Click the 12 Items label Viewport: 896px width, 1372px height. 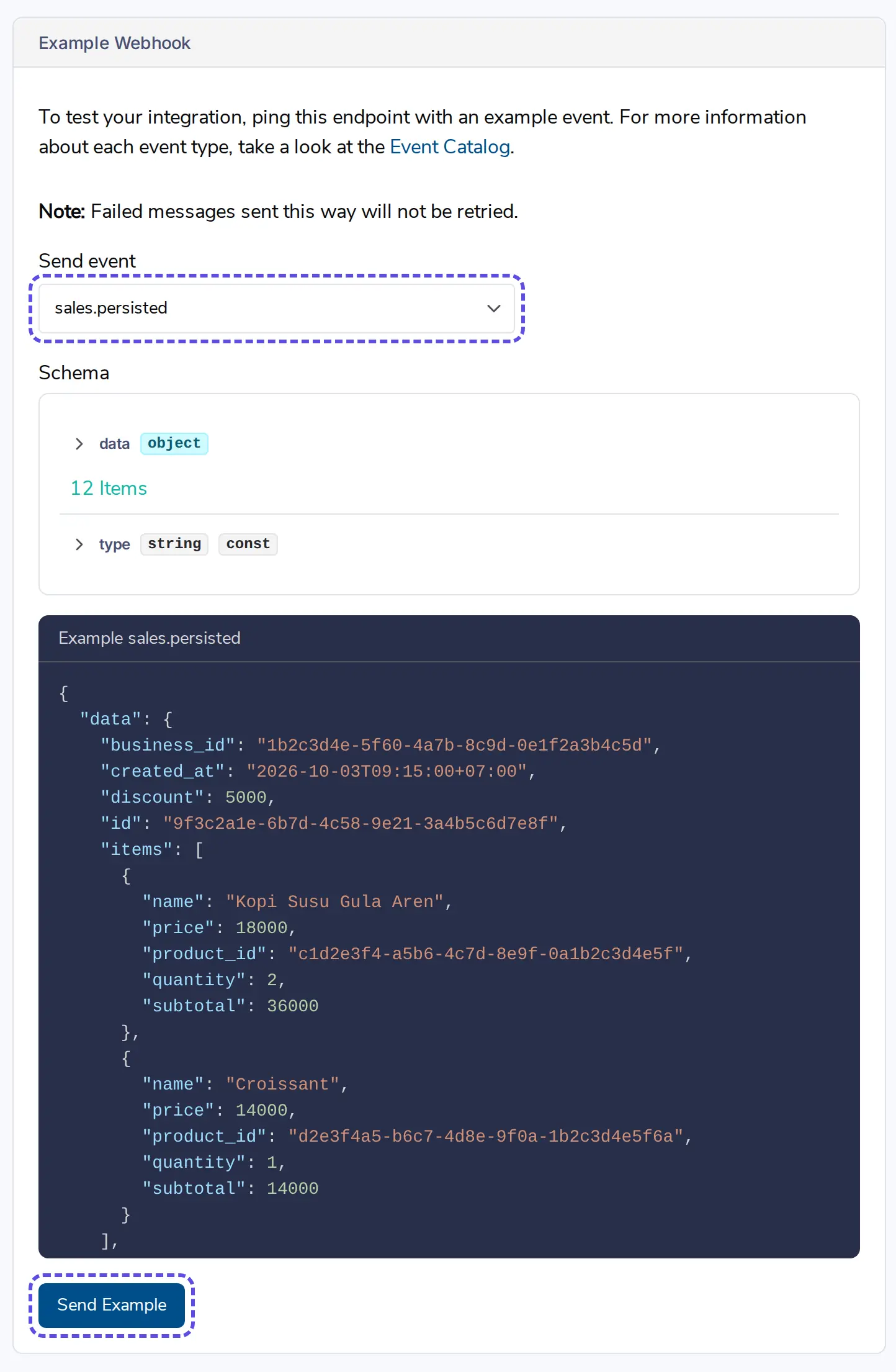tap(109, 489)
